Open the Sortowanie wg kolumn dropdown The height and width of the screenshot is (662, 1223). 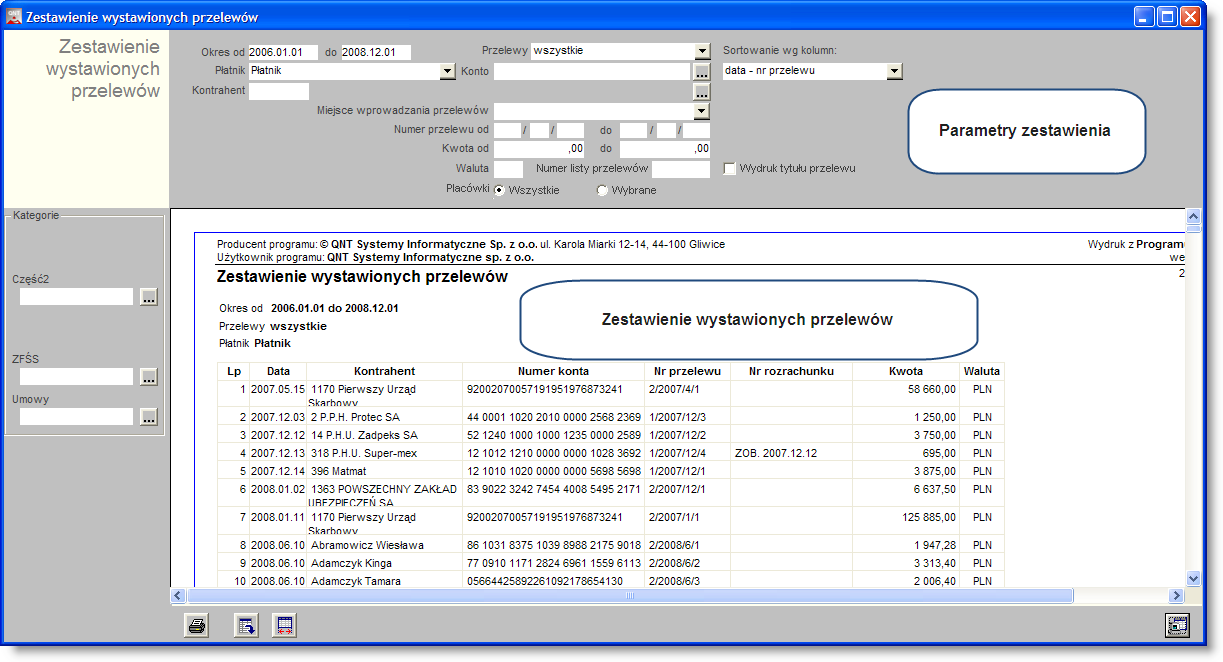pyautogui.click(x=895, y=71)
